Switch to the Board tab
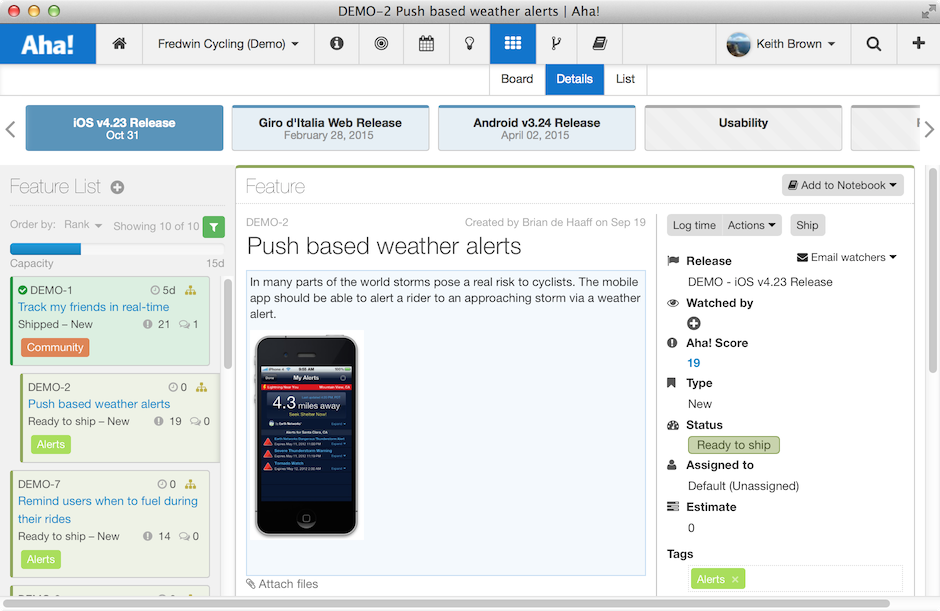Viewport: 940px width, 611px height. click(x=517, y=79)
